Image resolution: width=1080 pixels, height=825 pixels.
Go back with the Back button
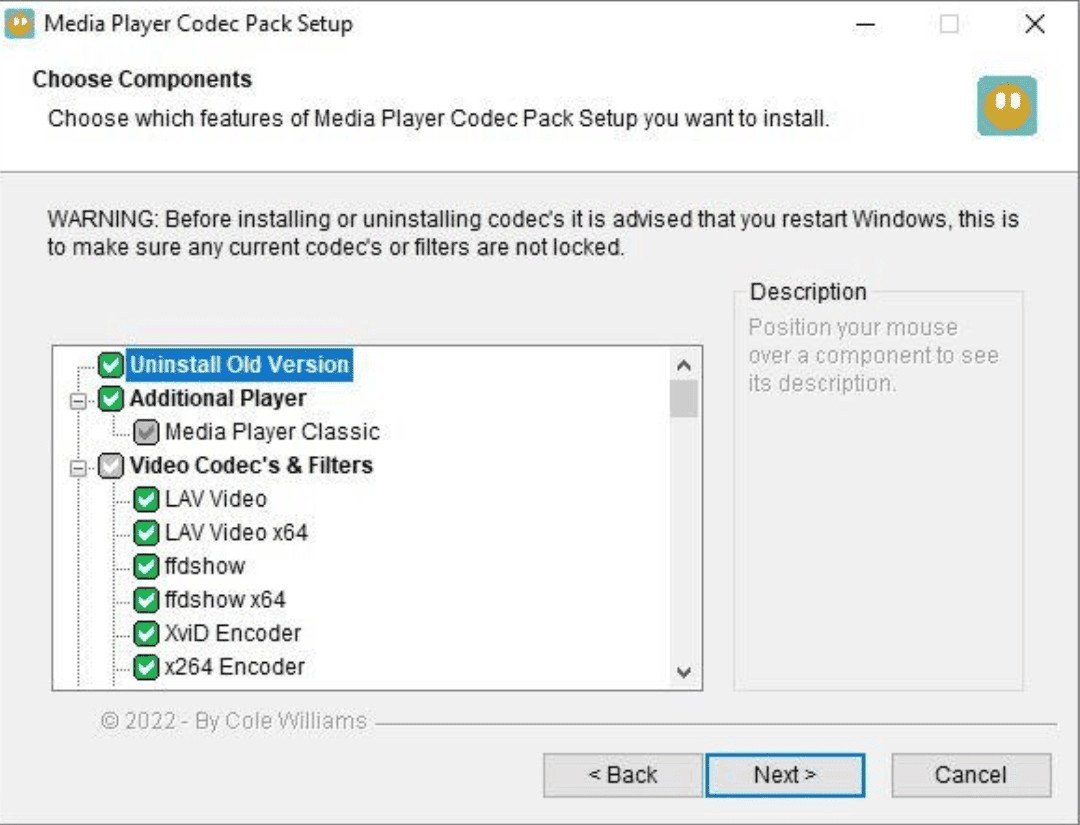pyautogui.click(x=622, y=775)
